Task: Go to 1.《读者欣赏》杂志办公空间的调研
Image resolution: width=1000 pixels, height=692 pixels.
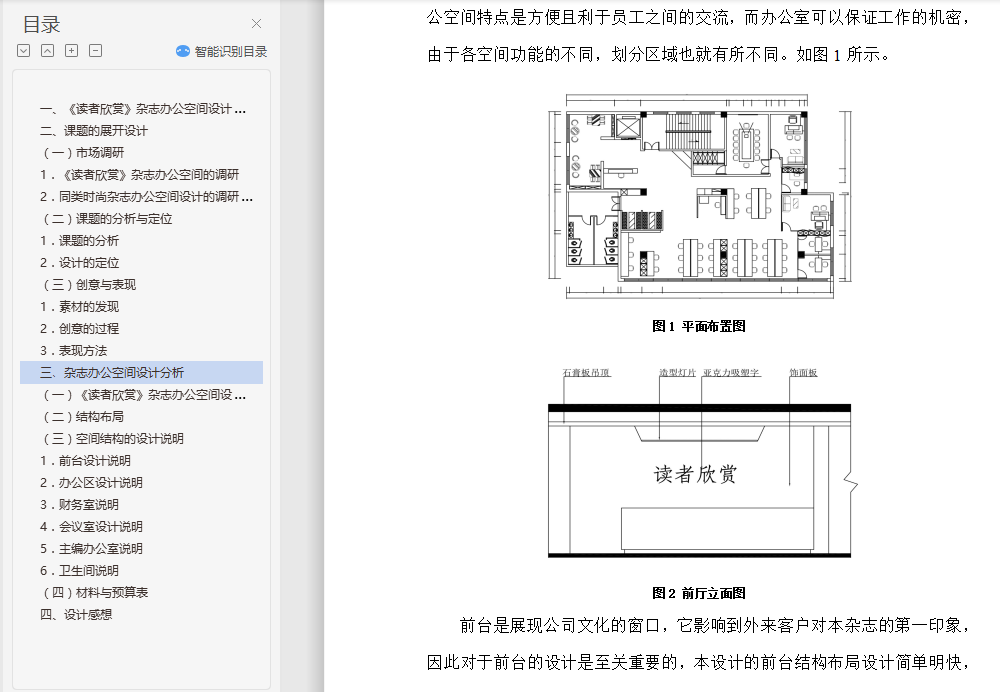Action: (x=139, y=175)
